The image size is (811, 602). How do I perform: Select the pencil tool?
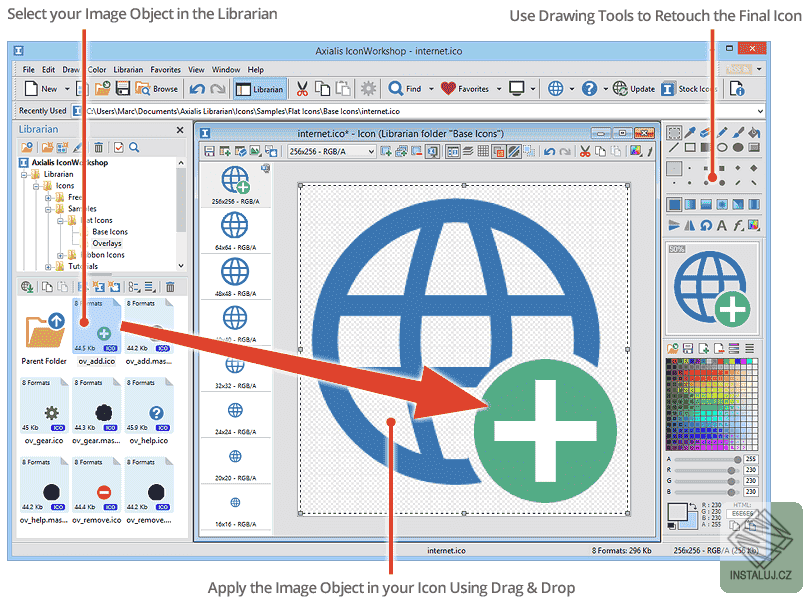click(722, 133)
